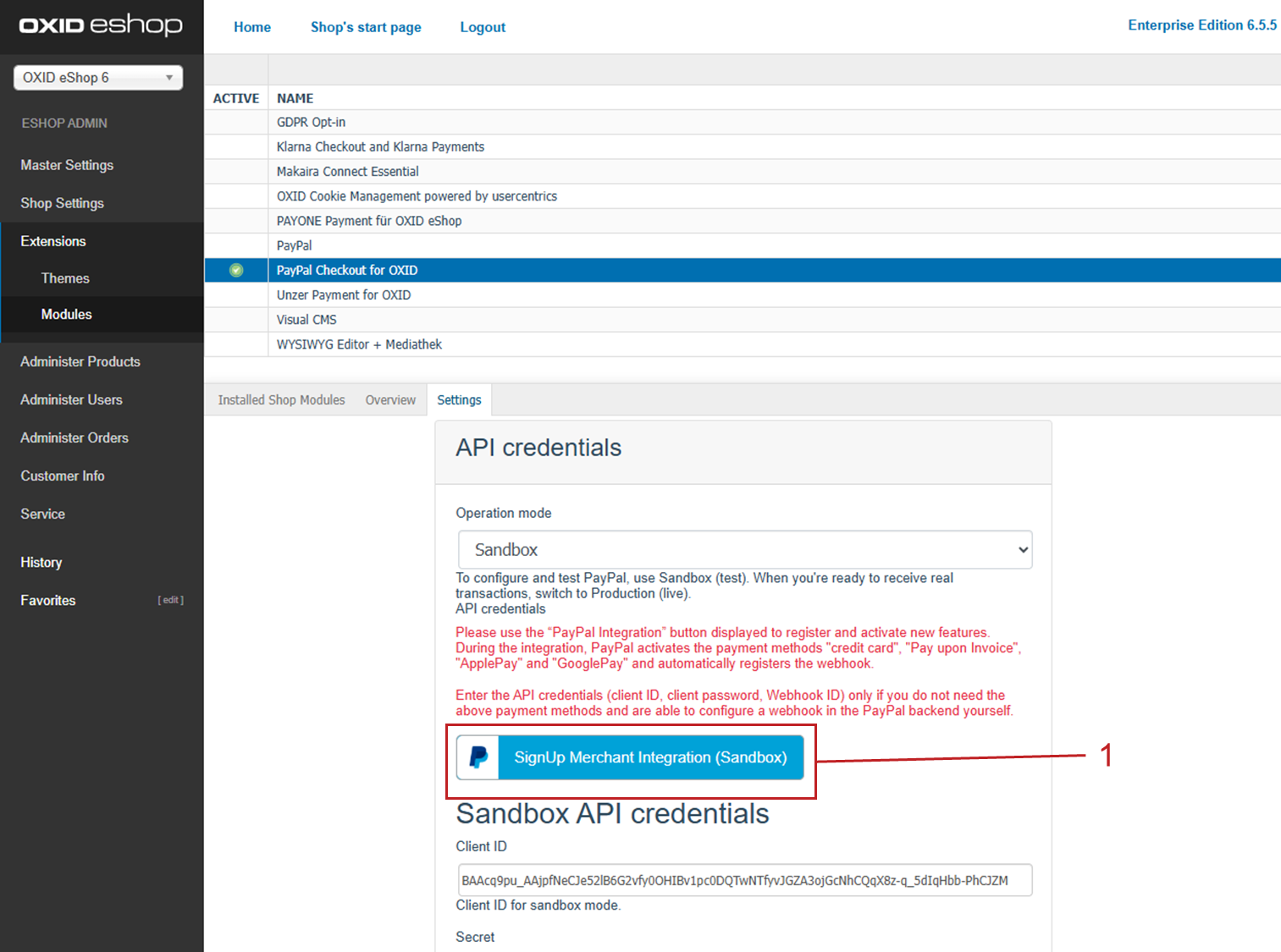Open the Home link in top navigation

(x=252, y=27)
